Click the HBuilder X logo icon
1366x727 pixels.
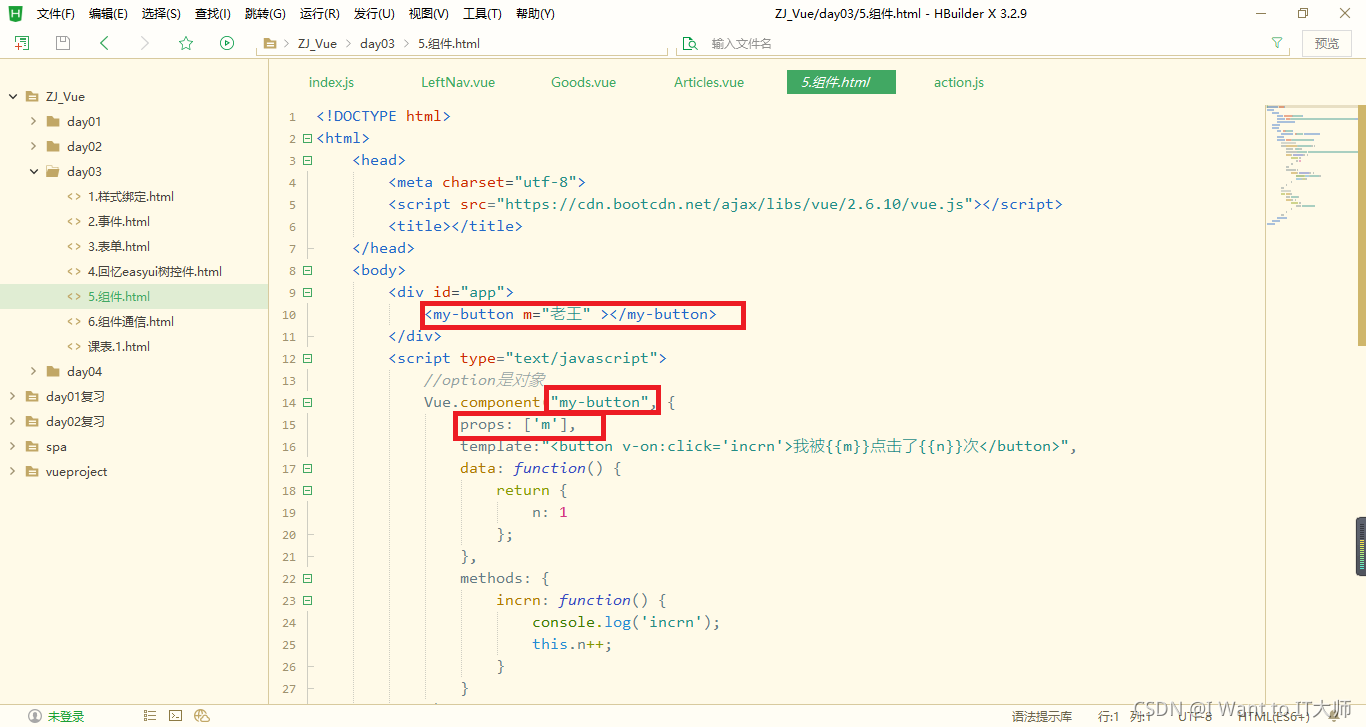(15, 13)
